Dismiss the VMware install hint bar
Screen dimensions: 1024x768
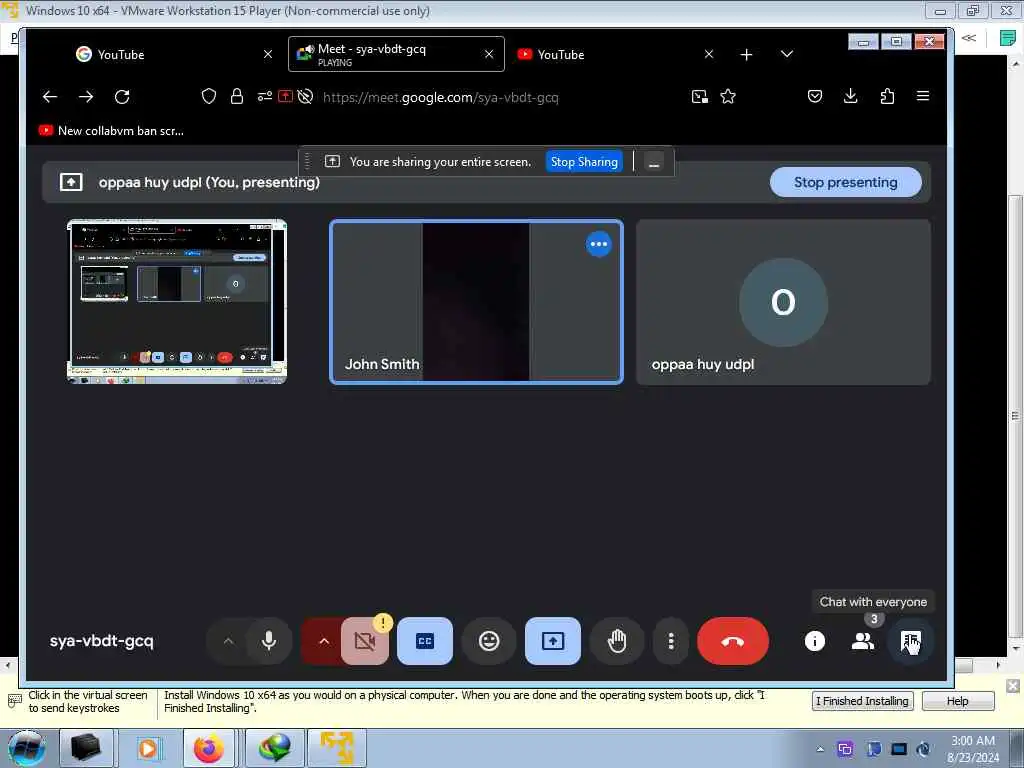1012,686
